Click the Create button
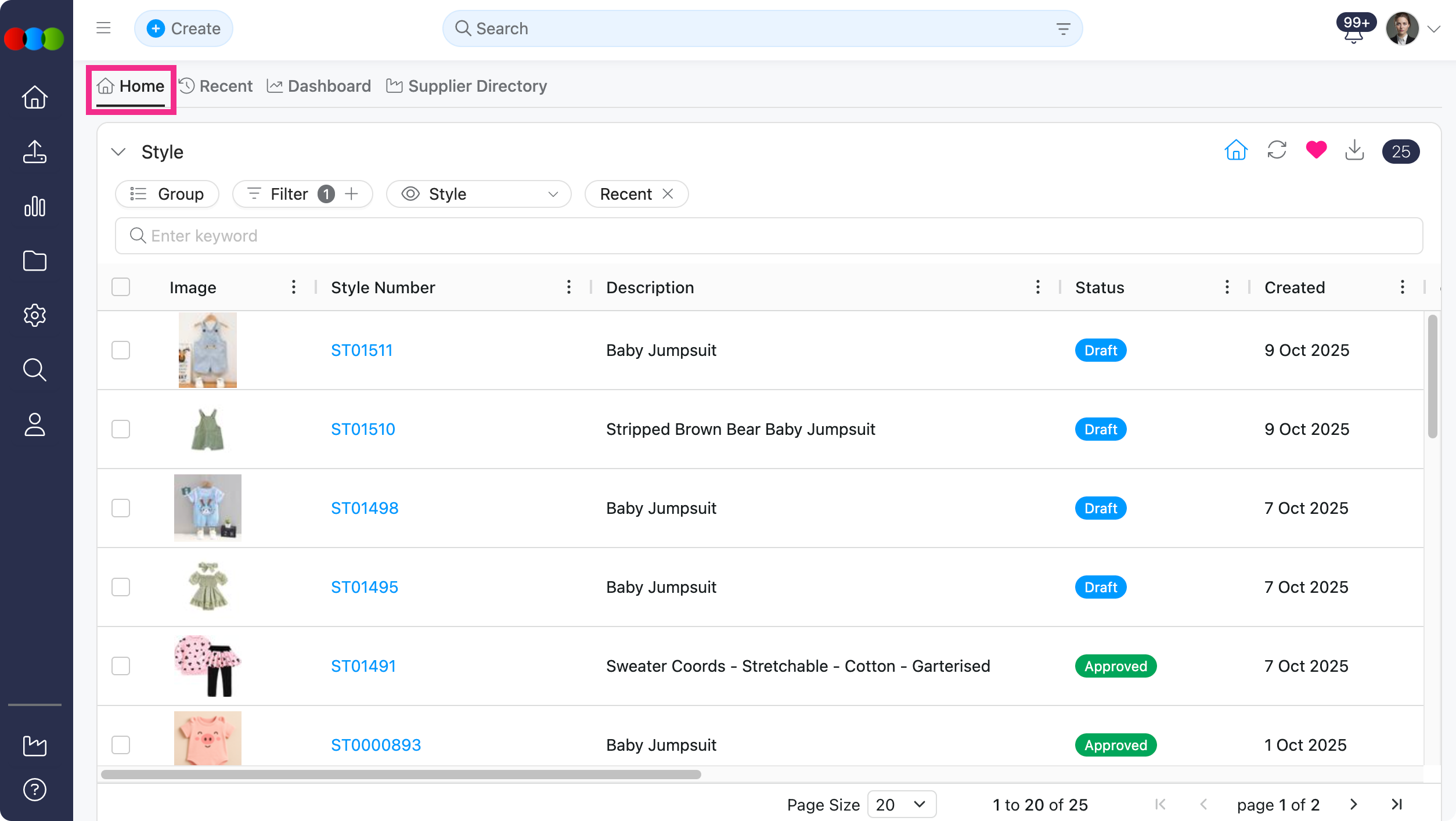Screen dimensions: 1456x821 [183, 28]
